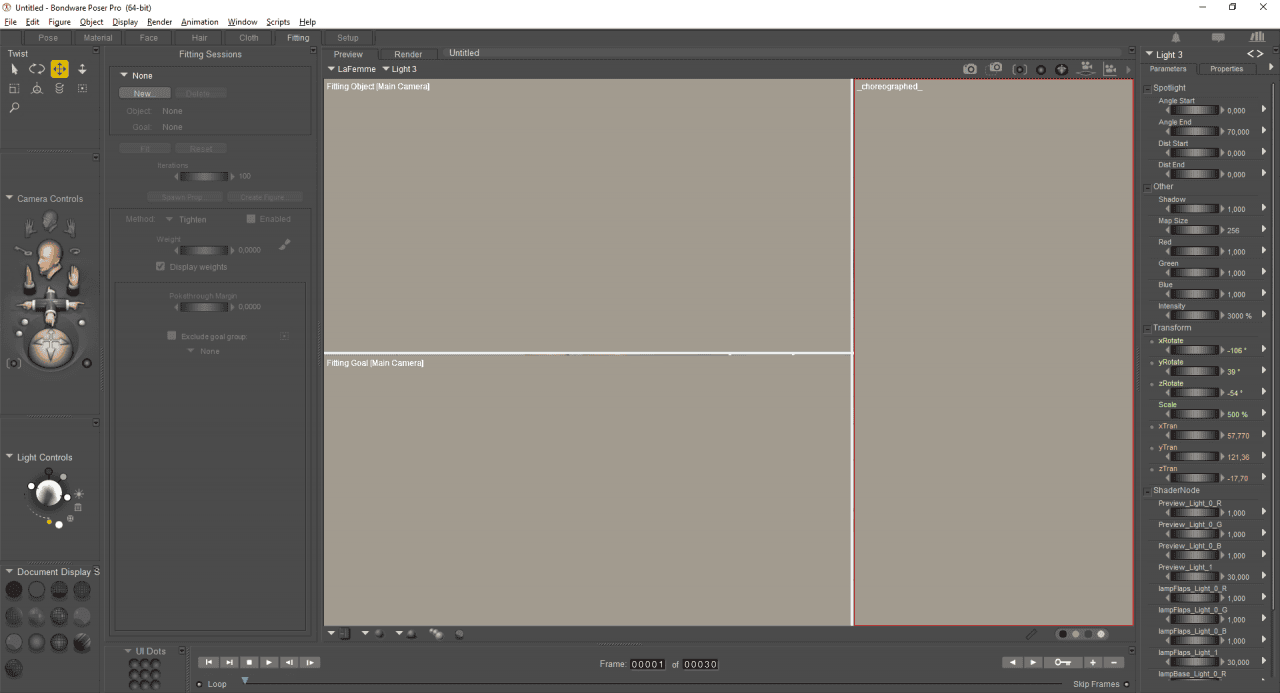Screen dimensions: 1280x693
Task: Click the Frame number input field
Action: pyautogui.click(x=647, y=663)
